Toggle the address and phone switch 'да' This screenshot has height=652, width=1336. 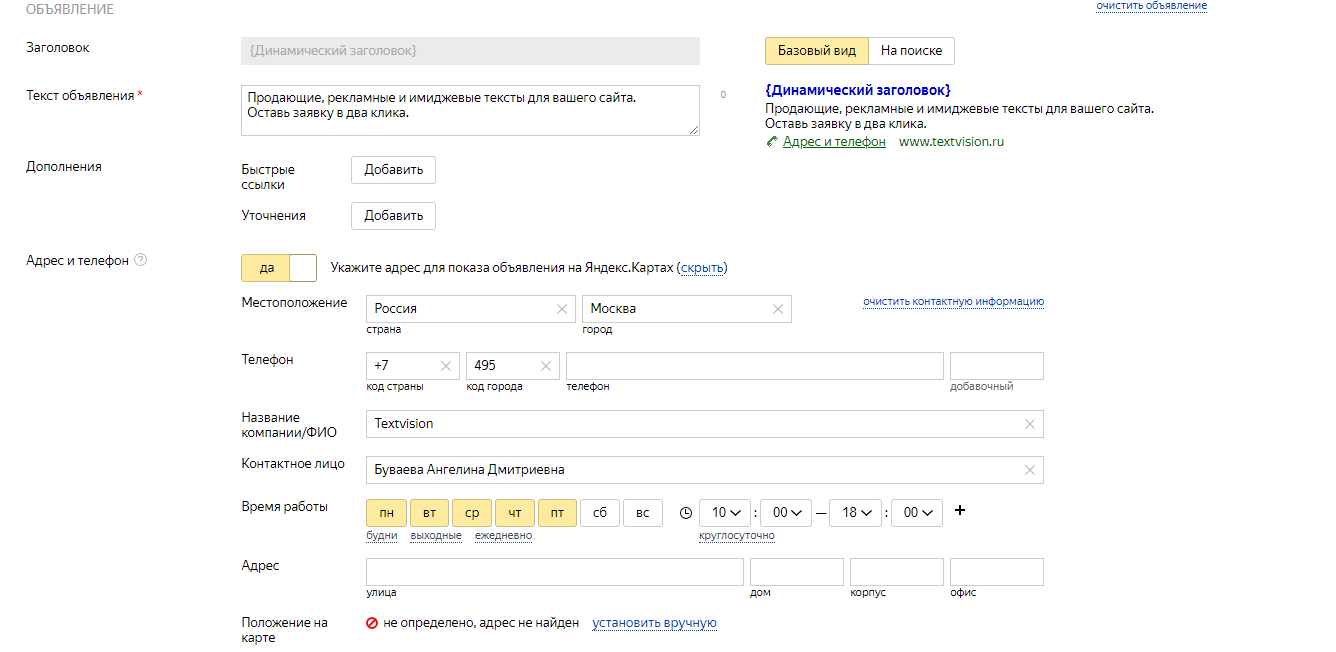point(279,268)
